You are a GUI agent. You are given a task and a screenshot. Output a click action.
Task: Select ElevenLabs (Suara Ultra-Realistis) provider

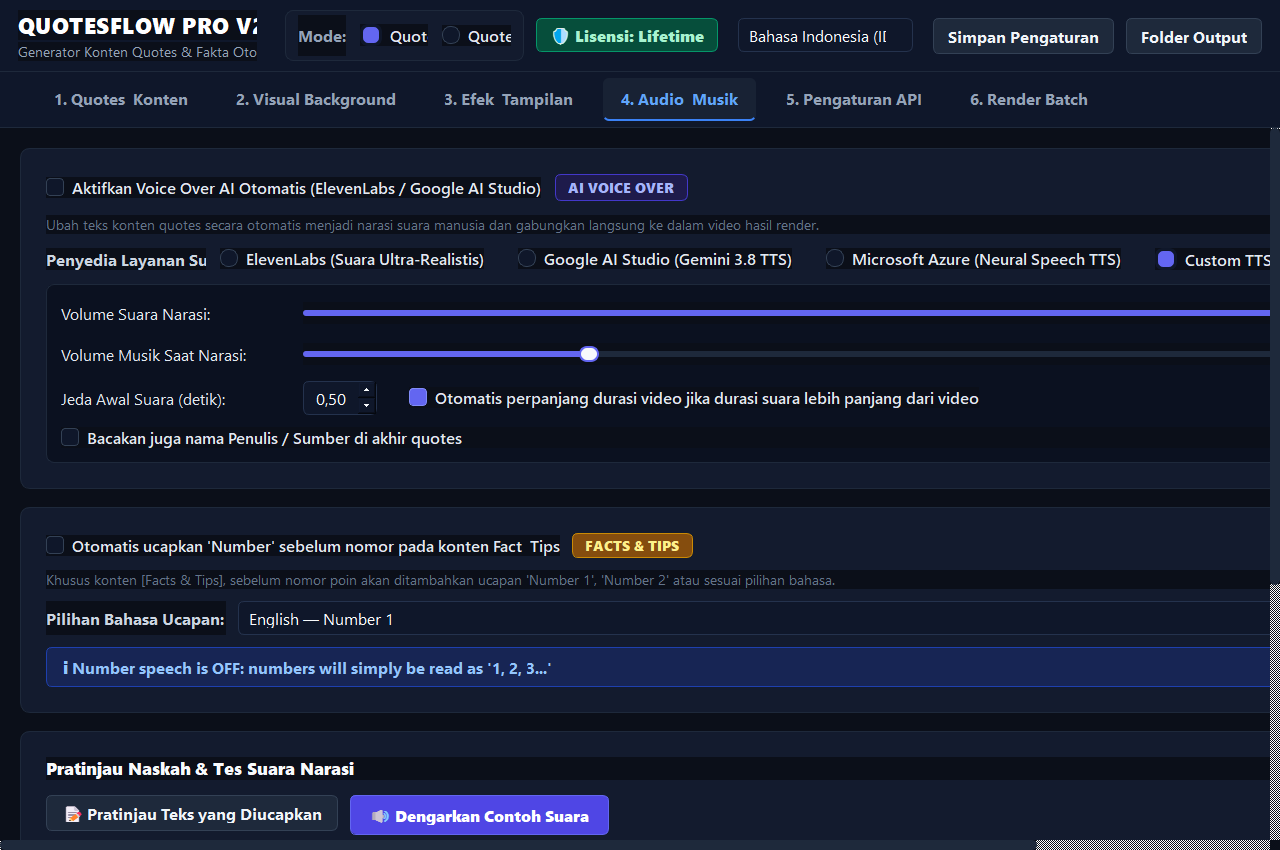point(229,259)
